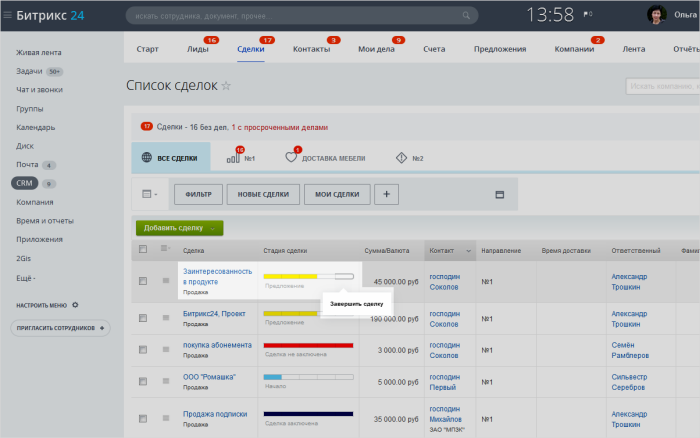The width and height of the screenshot is (700, 438).
Task: Go to the Счета tab
Action: click(434, 49)
